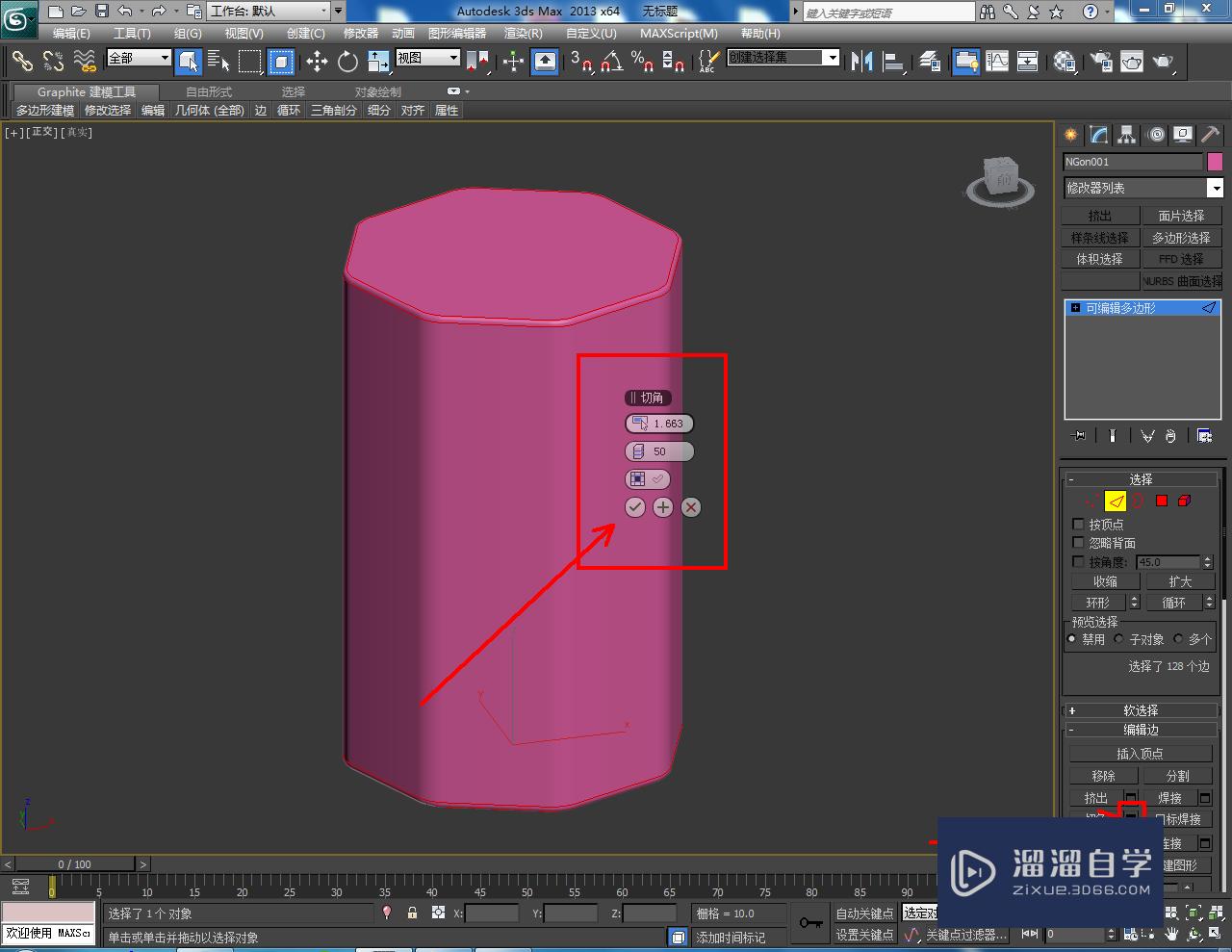Image resolution: width=1232 pixels, height=952 pixels.
Task: Collapse the 编辑边 rollout
Action: [1141, 731]
